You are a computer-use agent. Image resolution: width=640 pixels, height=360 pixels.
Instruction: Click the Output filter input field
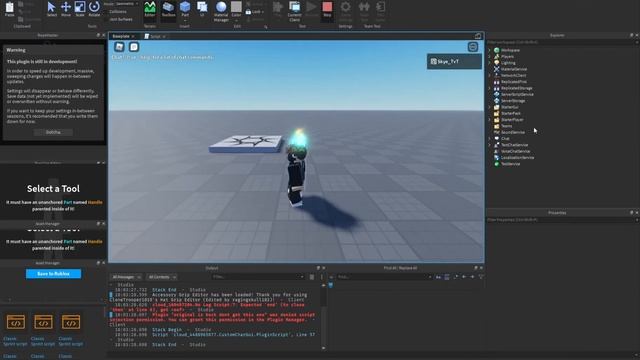click(x=258, y=277)
